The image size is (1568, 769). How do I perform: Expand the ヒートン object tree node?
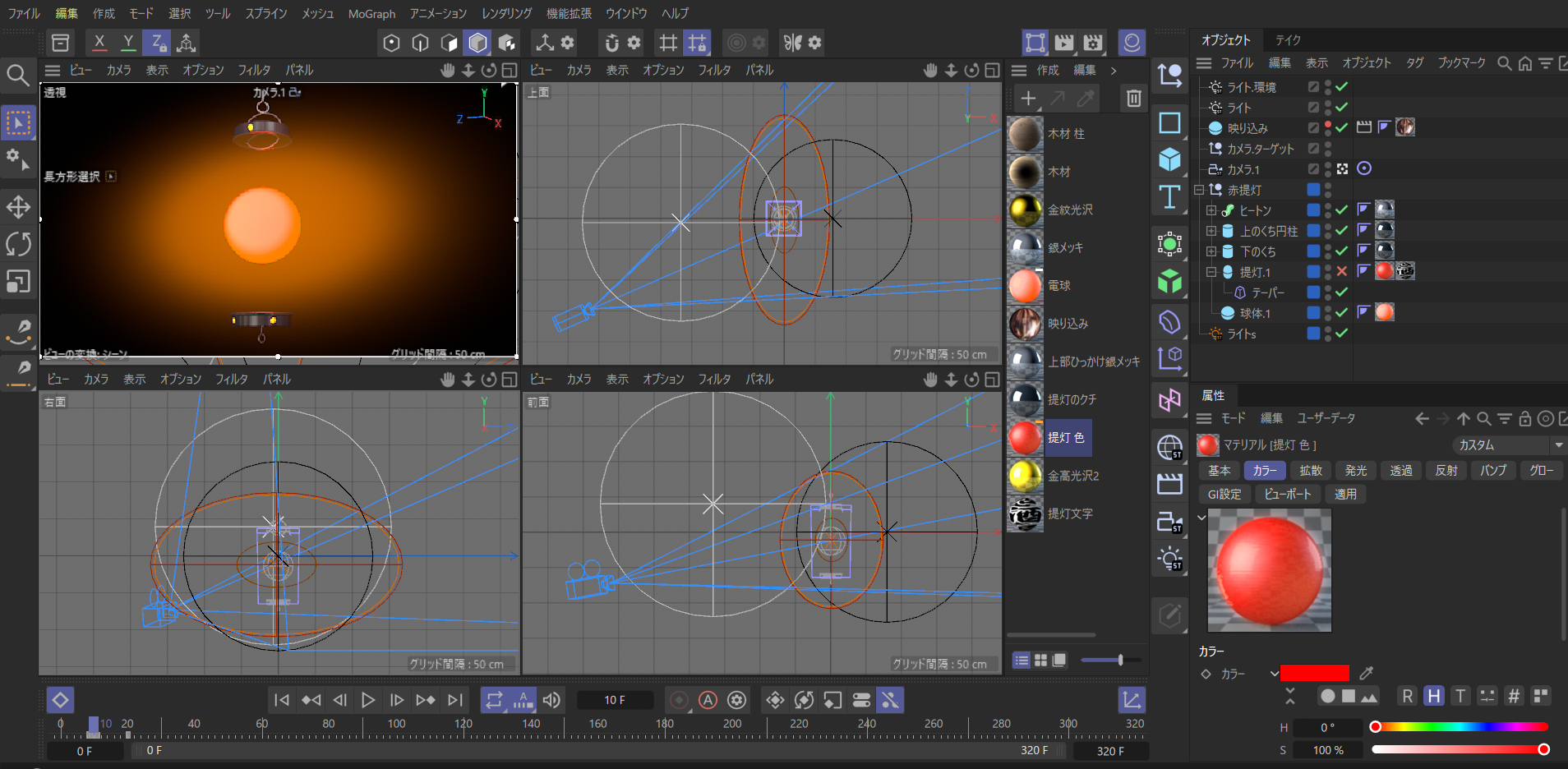click(1211, 210)
